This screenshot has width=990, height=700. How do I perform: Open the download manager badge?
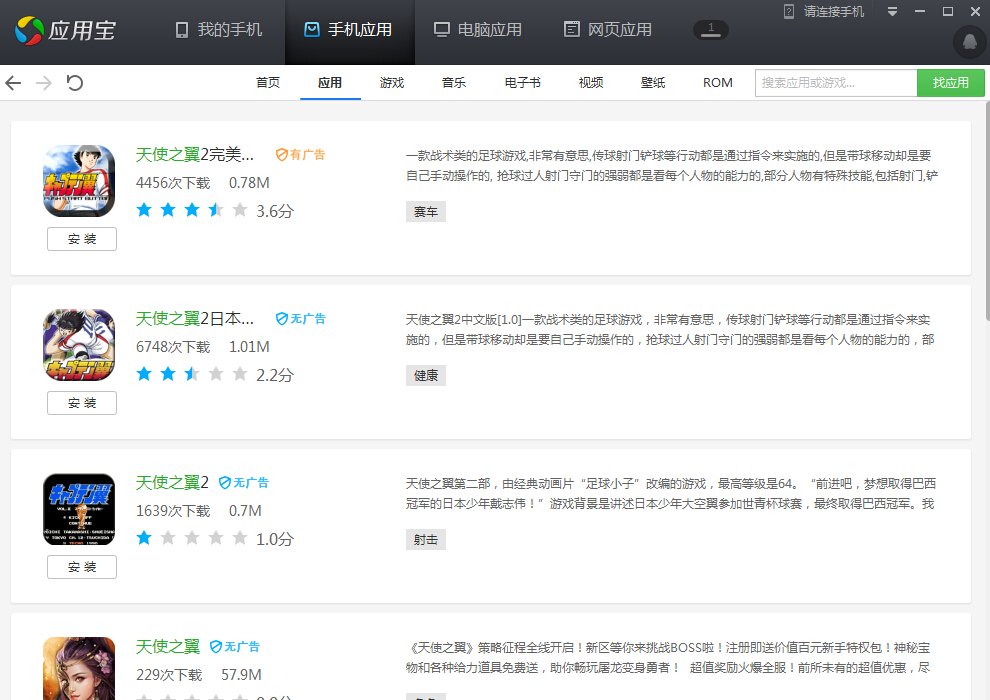pos(710,30)
